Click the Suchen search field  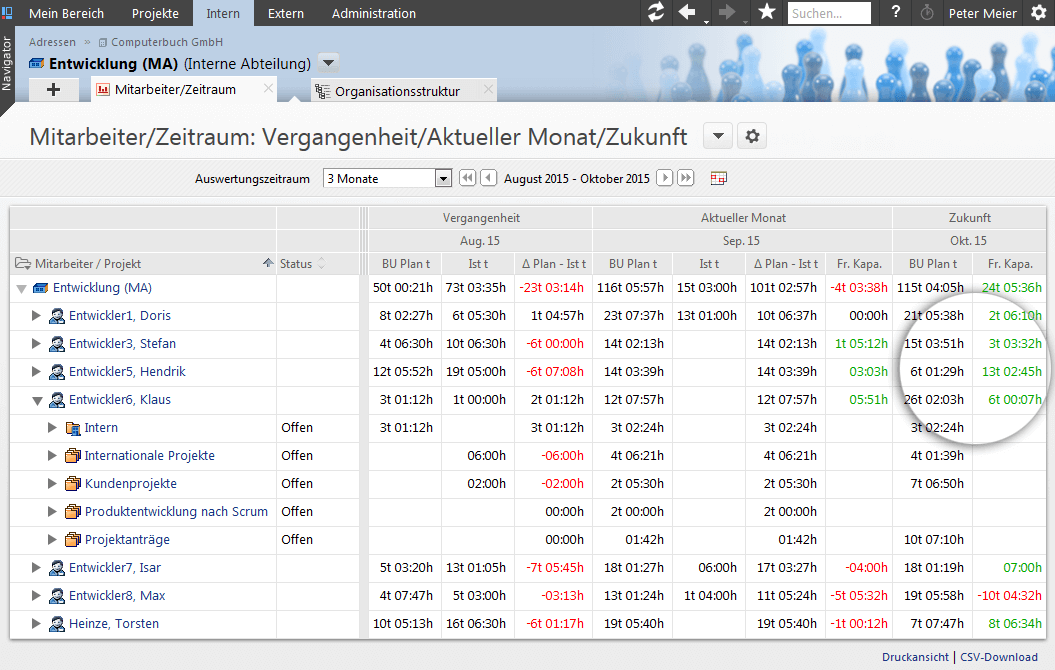point(828,13)
